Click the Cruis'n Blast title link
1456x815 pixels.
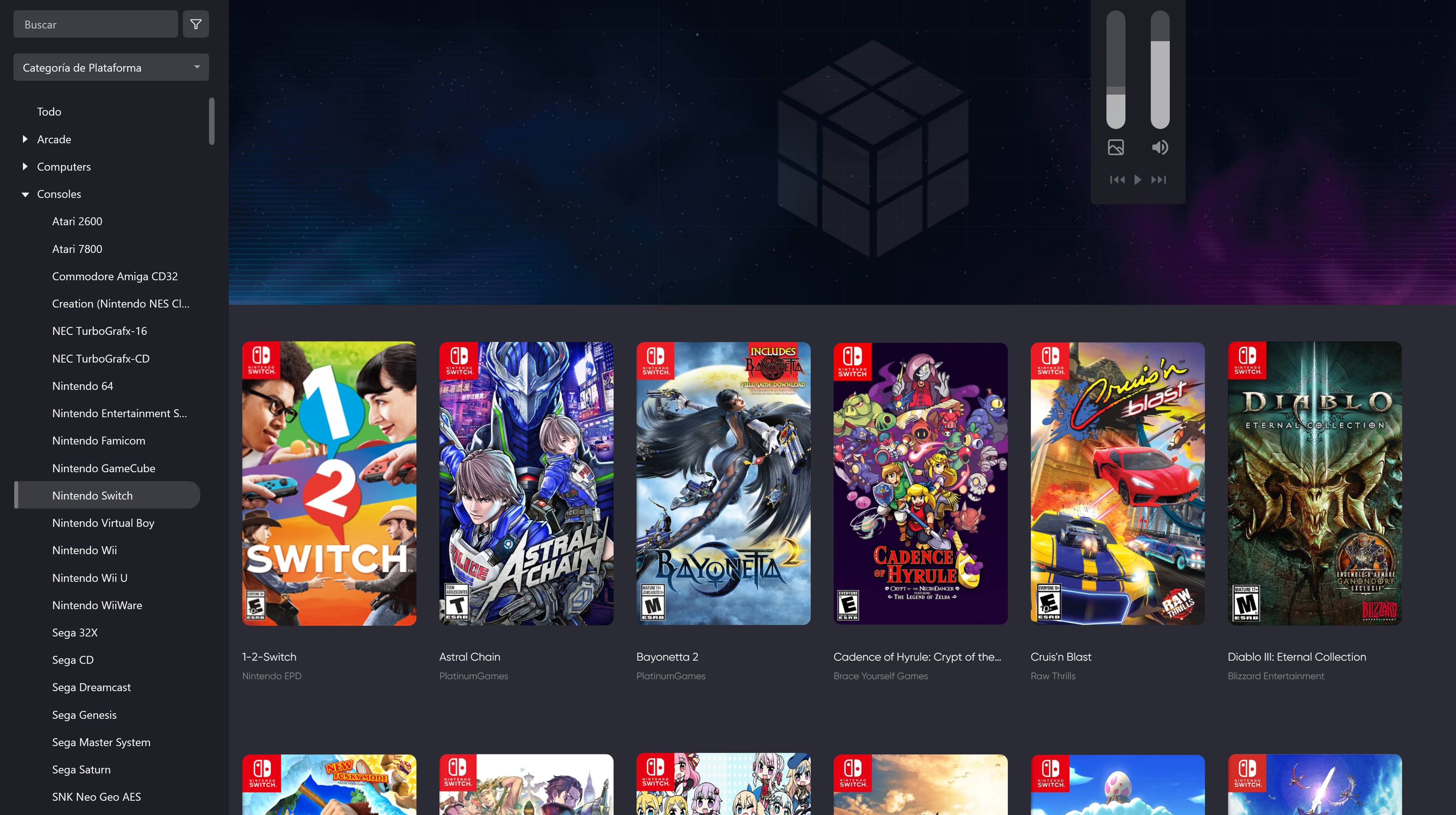tap(1061, 657)
